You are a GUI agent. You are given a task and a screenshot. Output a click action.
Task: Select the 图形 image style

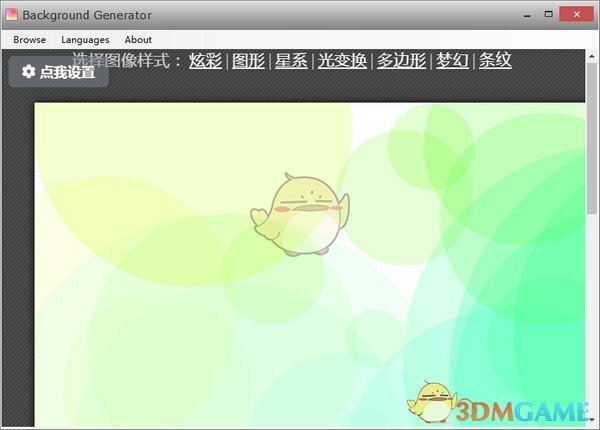248,61
